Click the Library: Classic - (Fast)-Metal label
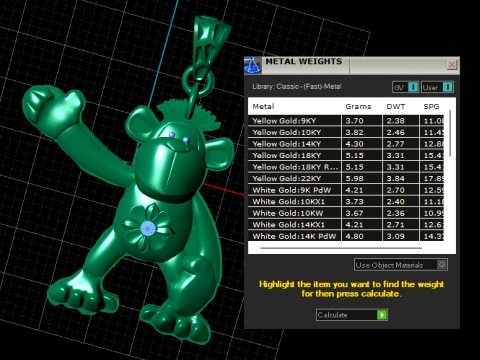Screen dimensions: 480x360 point(297,87)
